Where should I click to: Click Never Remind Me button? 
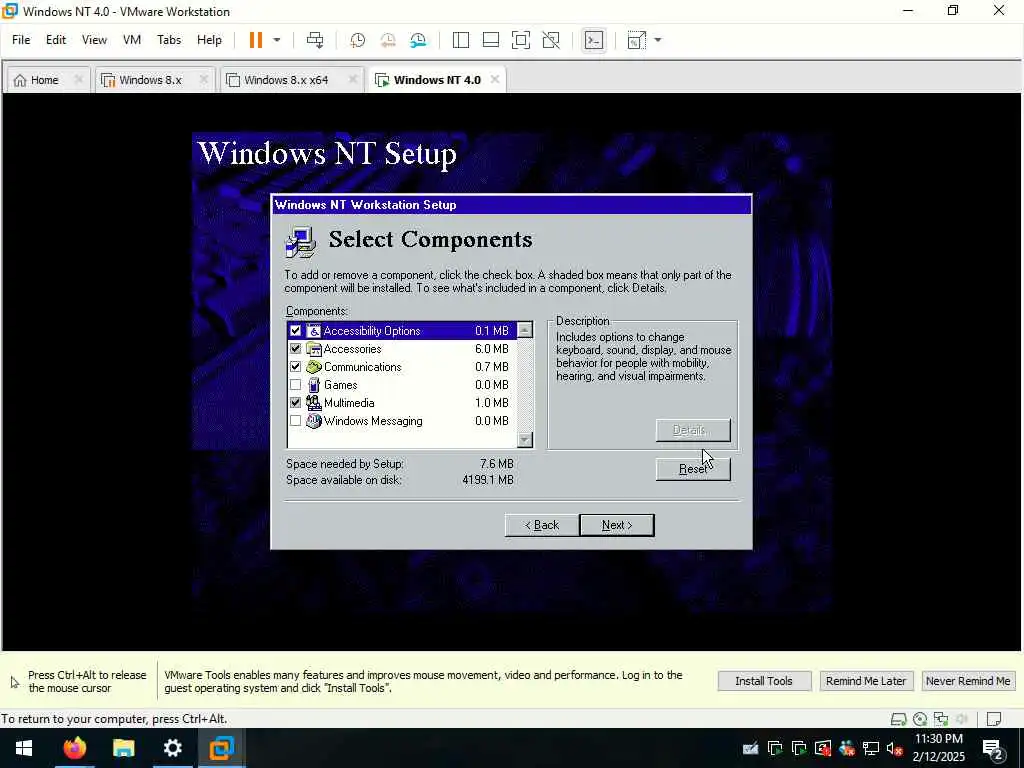coord(968,681)
